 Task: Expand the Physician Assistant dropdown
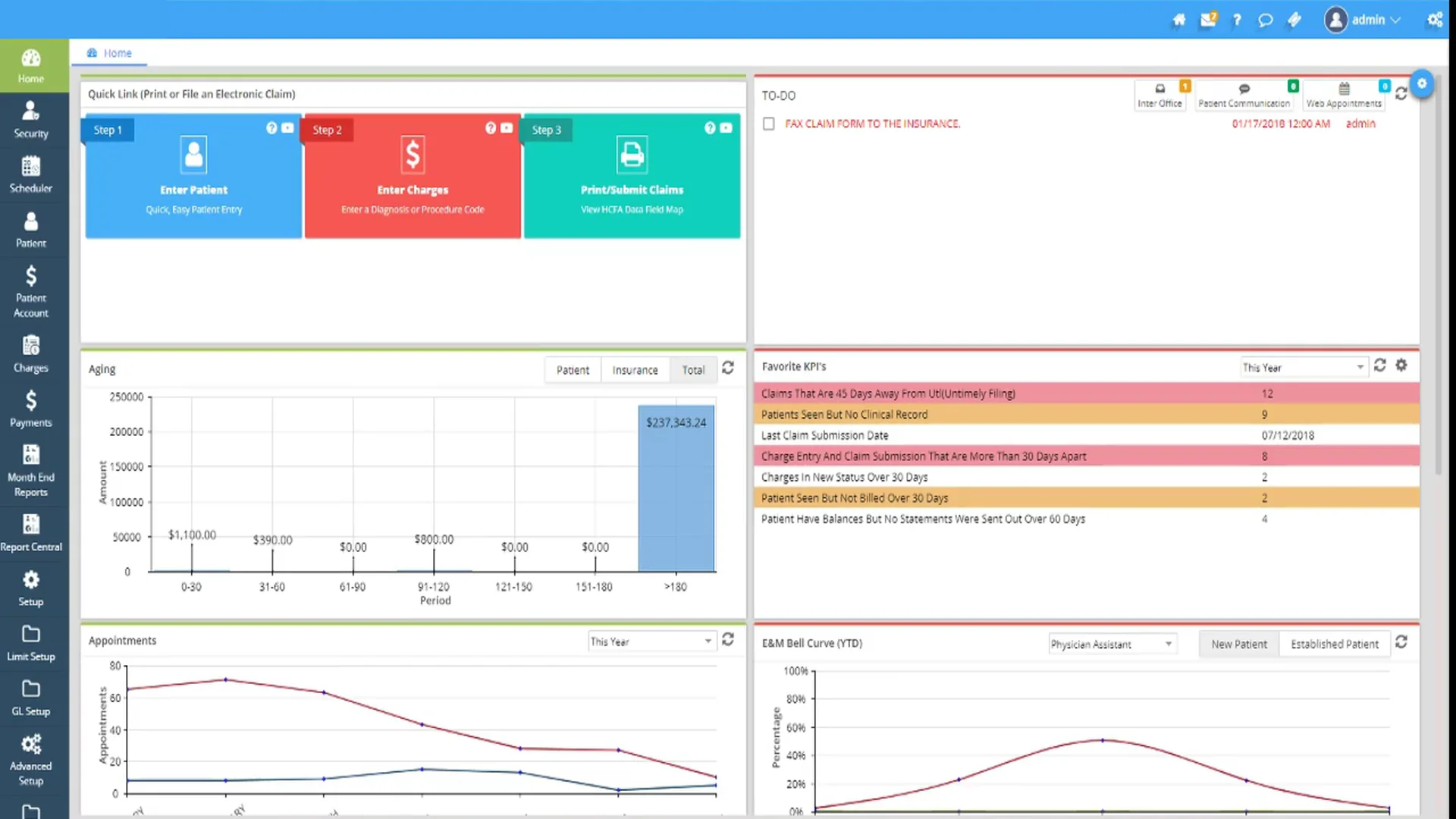pos(1111,644)
